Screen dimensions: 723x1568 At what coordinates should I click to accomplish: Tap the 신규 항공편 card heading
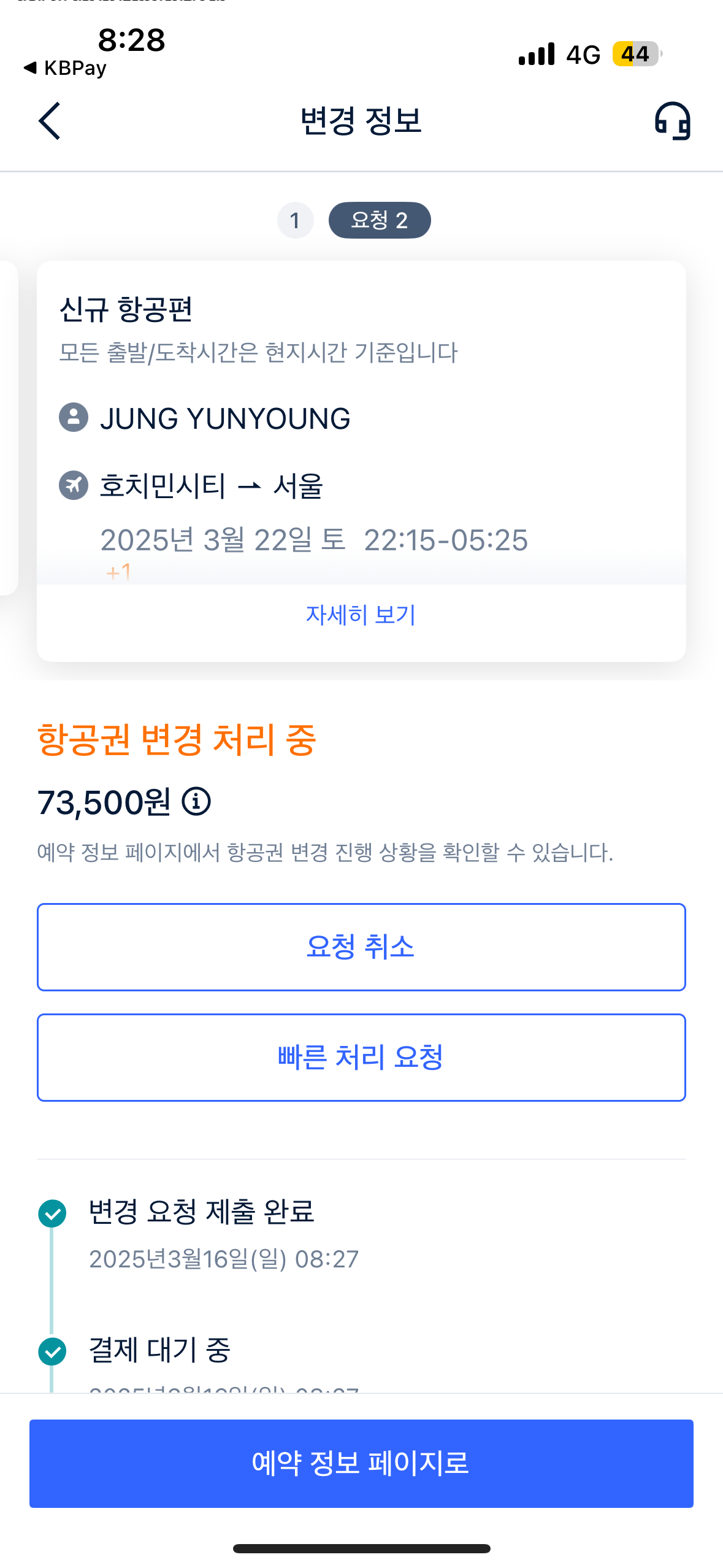click(126, 309)
